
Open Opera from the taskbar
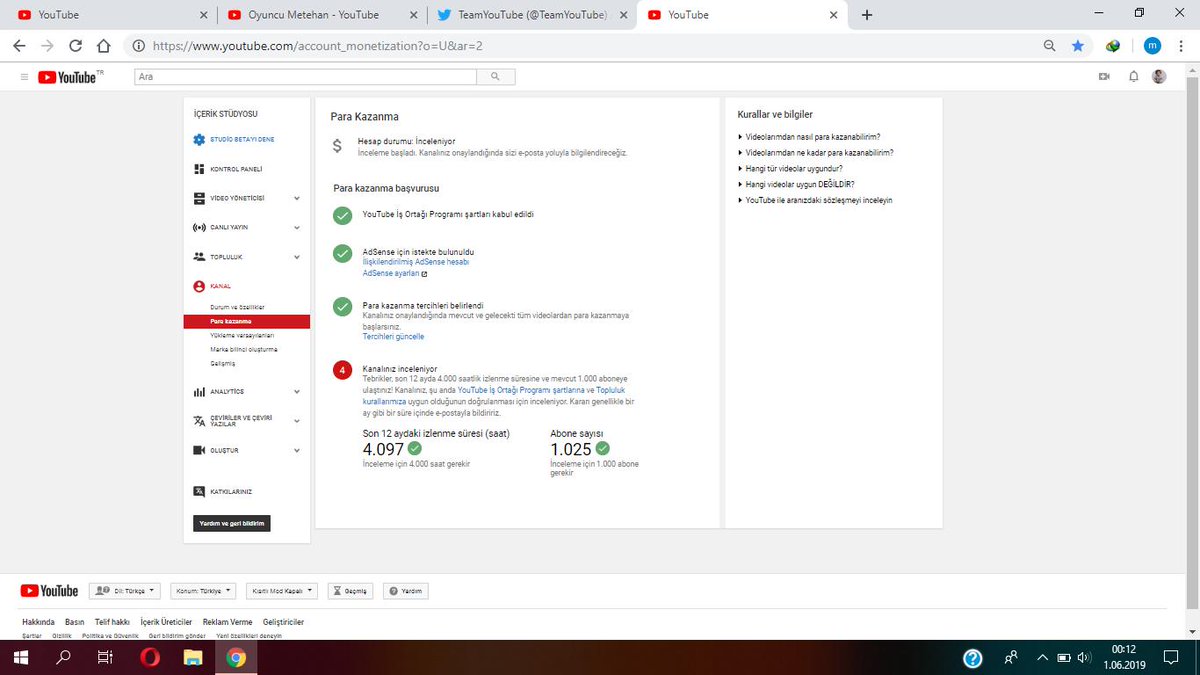tap(150, 658)
